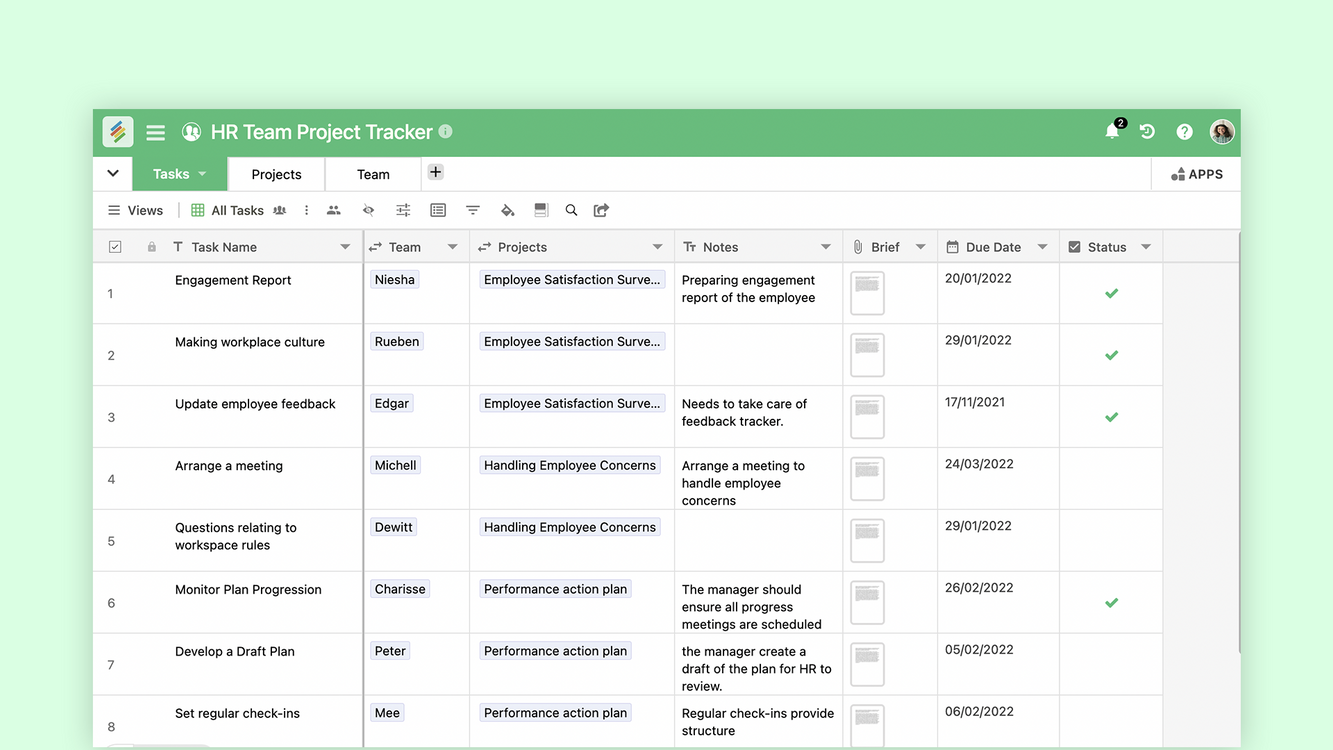Screen dimensions: 1333x750
Task: Open the revision history icon
Action: [1147, 132]
